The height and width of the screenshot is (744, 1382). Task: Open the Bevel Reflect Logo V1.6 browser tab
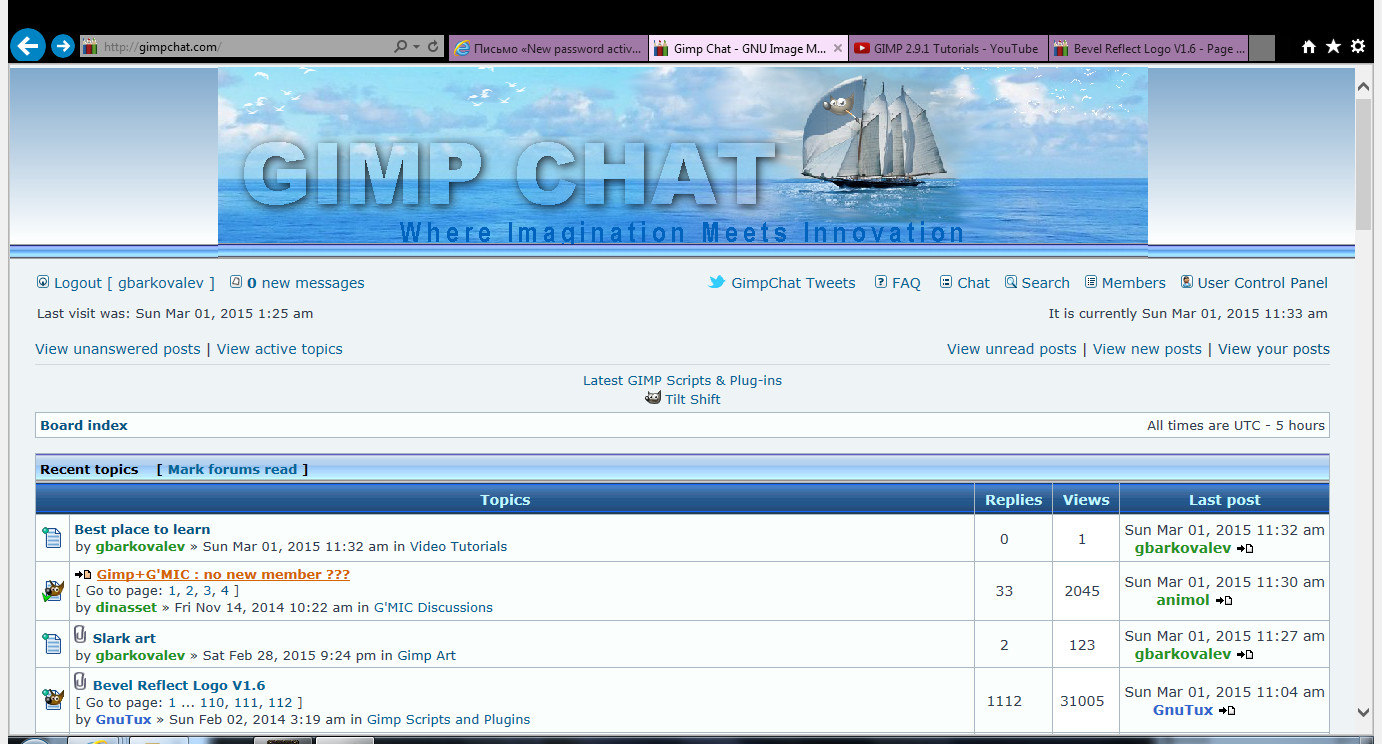click(x=1148, y=48)
